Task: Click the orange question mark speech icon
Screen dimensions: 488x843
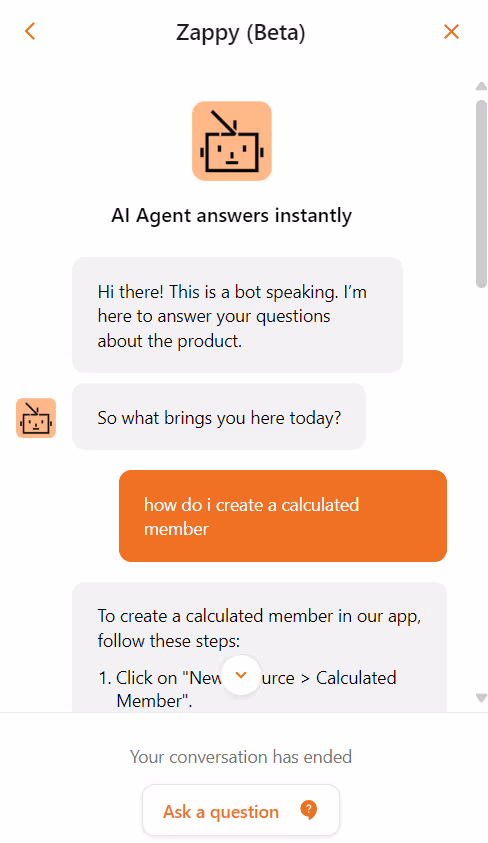Action: pos(308,810)
